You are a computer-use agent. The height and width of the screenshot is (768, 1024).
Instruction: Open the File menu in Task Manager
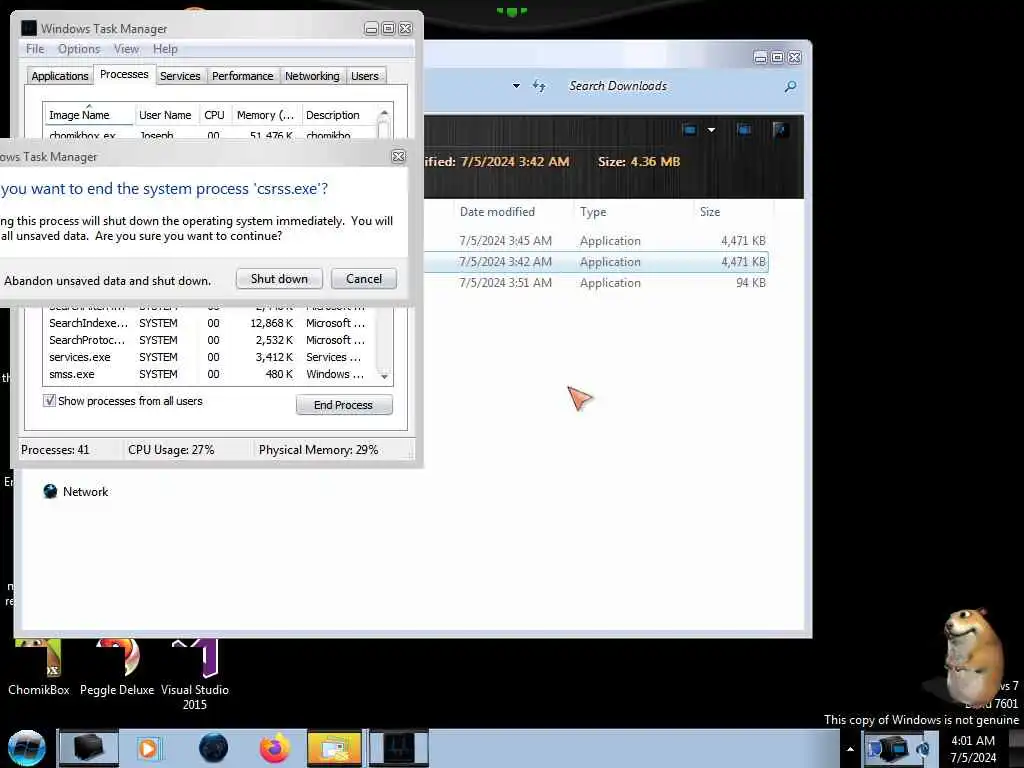pos(35,49)
